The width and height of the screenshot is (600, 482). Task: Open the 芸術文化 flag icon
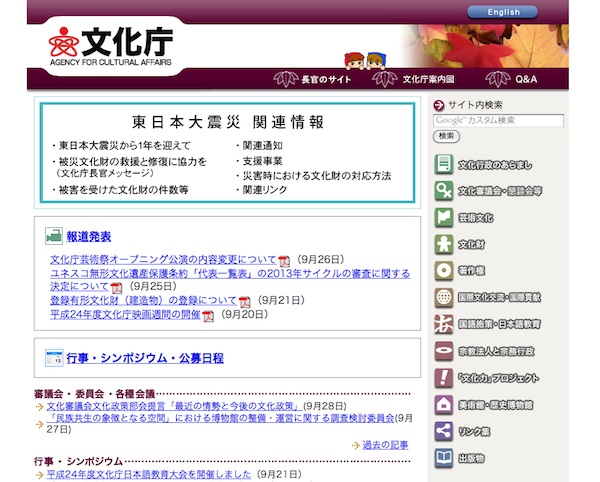coord(444,217)
